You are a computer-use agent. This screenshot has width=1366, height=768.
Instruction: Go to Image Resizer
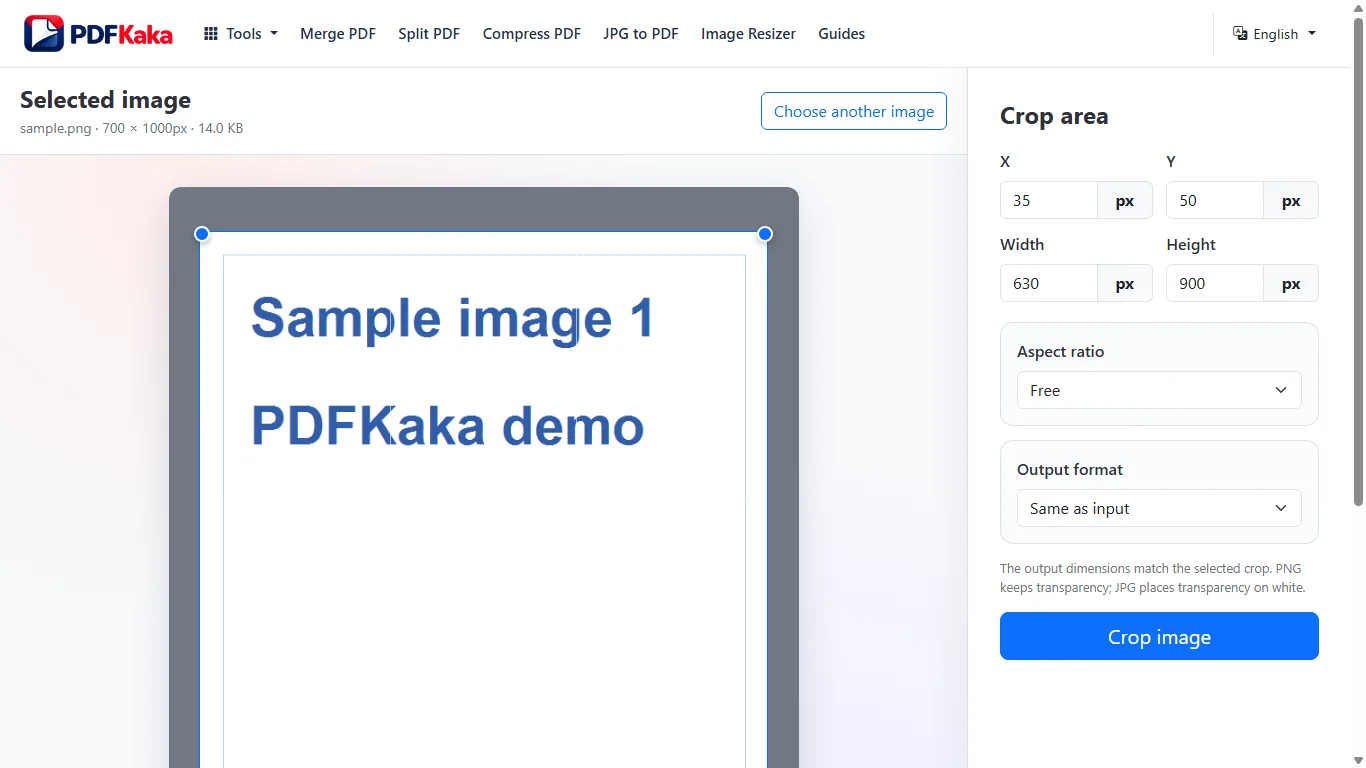pos(748,34)
